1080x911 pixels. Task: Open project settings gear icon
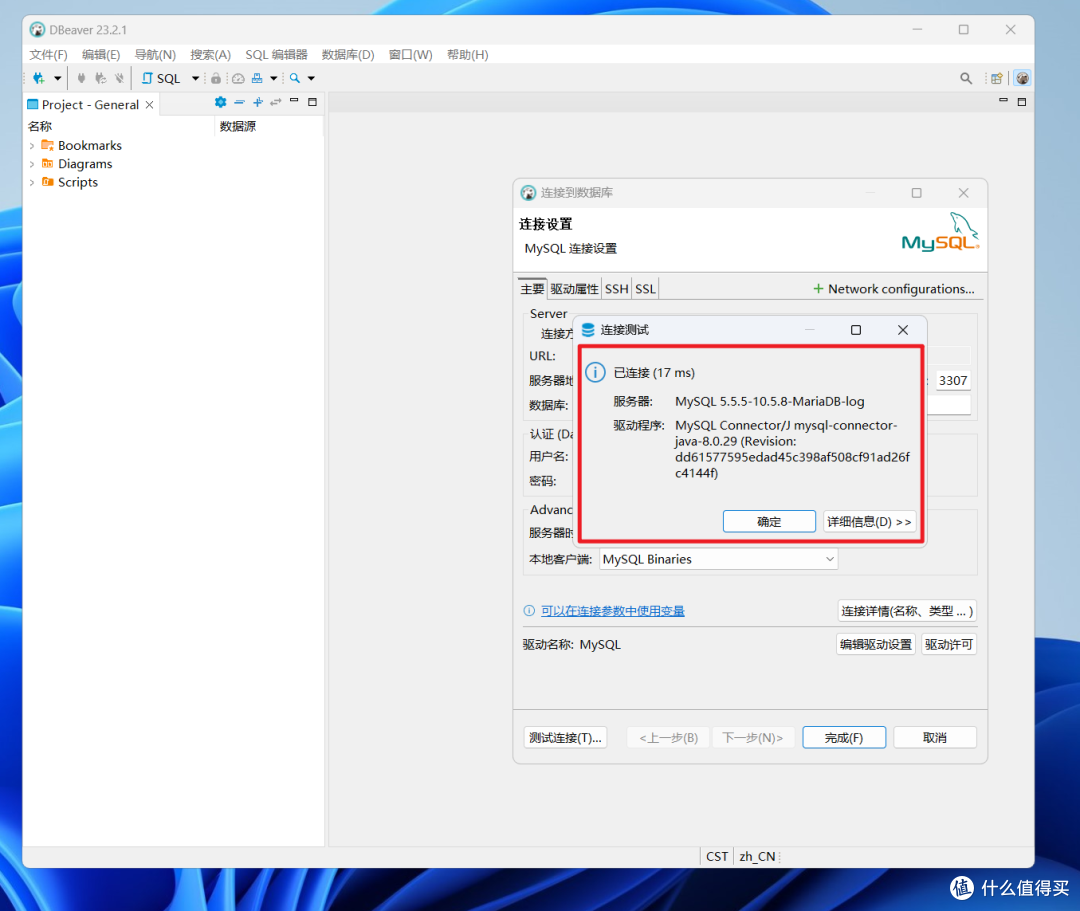221,102
